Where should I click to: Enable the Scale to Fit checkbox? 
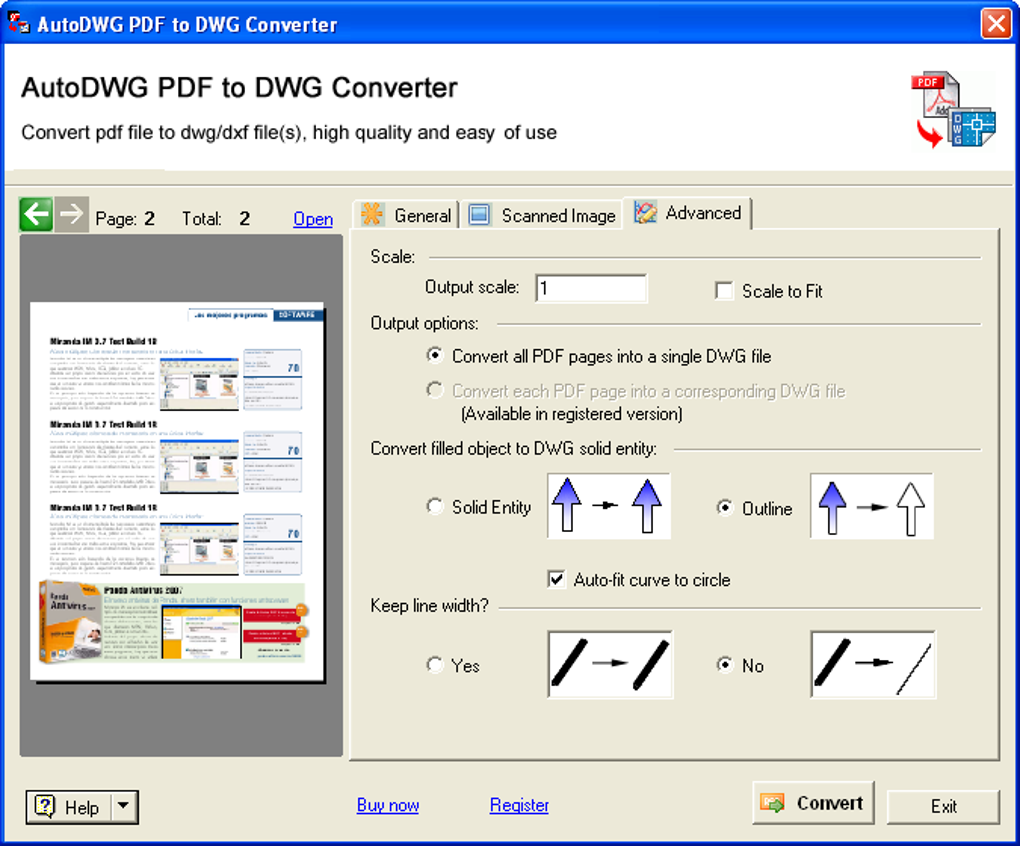[x=724, y=291]
